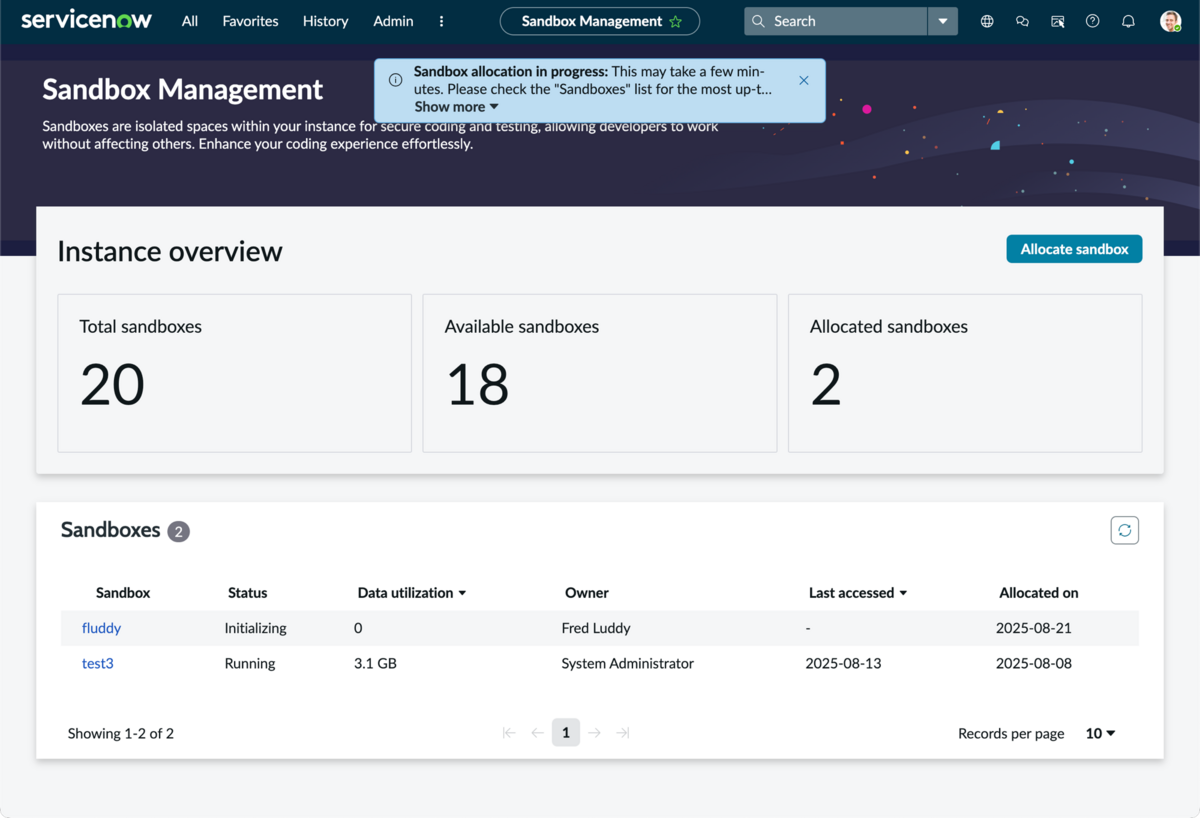The height and width of the screenshot is (818, 1200).
Task: Click the ServiceNow logo
Action: tap(86, 20)
